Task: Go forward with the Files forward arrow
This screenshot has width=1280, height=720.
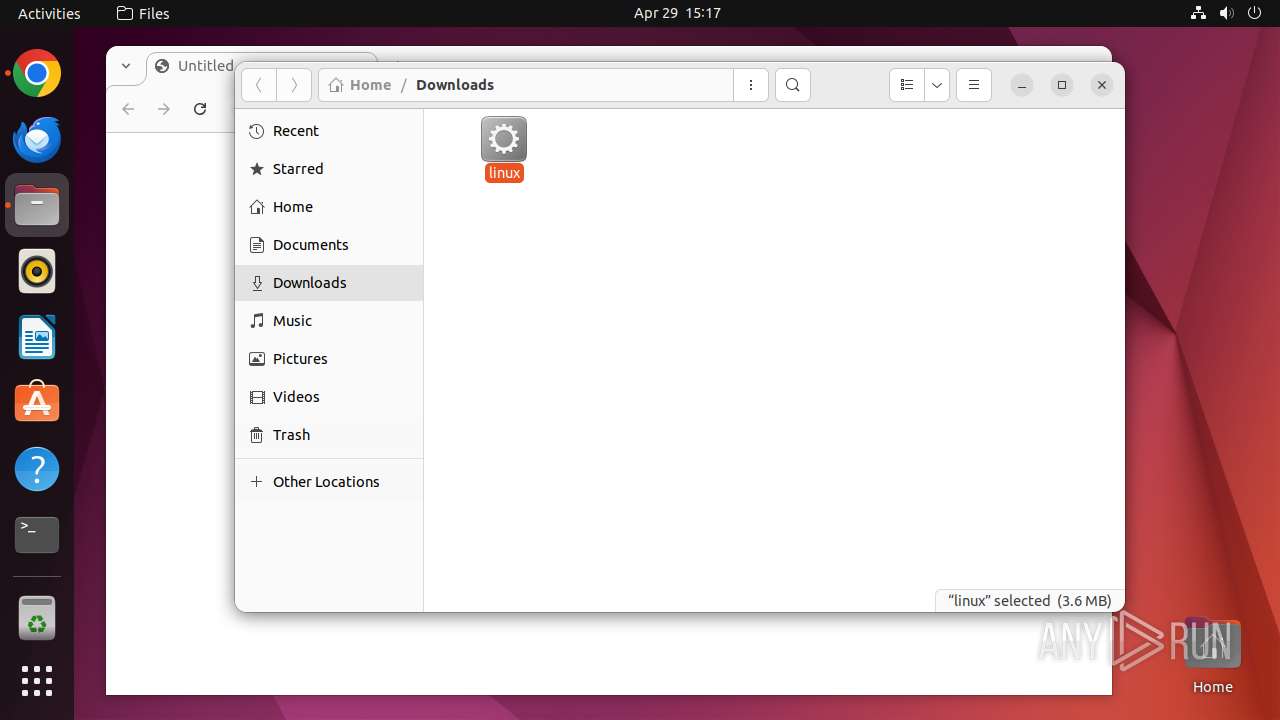Action: click(294, 85)
